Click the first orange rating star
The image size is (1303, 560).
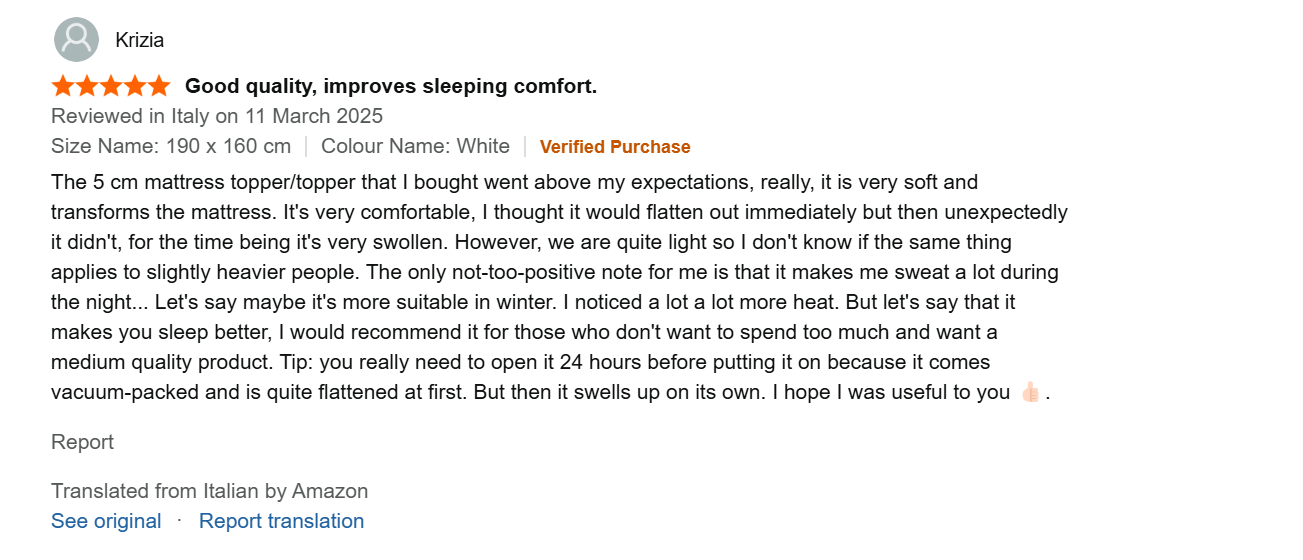click(63, 86)
